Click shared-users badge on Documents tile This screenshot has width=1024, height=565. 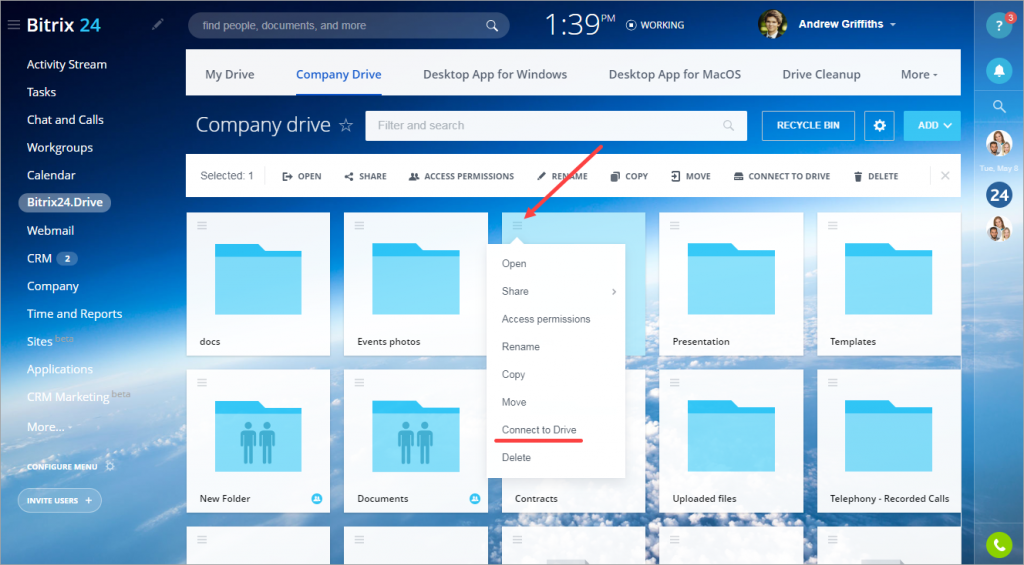point(475,498)
